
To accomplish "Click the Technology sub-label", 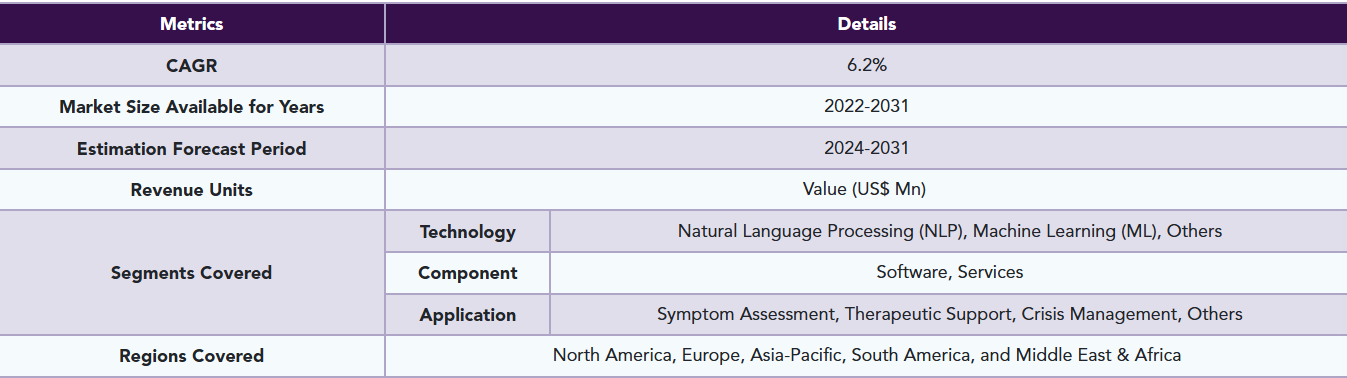I will tap(468, 232).
